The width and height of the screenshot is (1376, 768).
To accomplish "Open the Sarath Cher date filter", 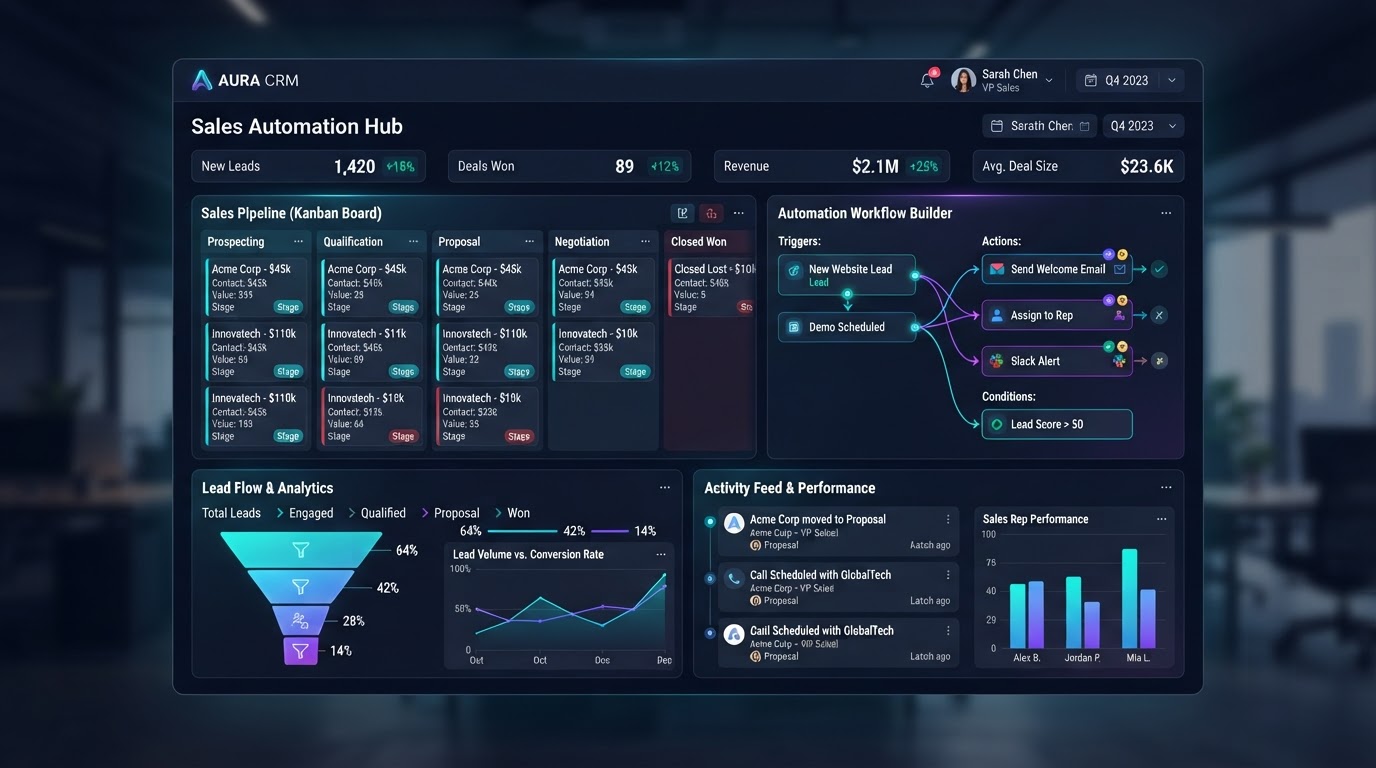I will coord(1040,126).
